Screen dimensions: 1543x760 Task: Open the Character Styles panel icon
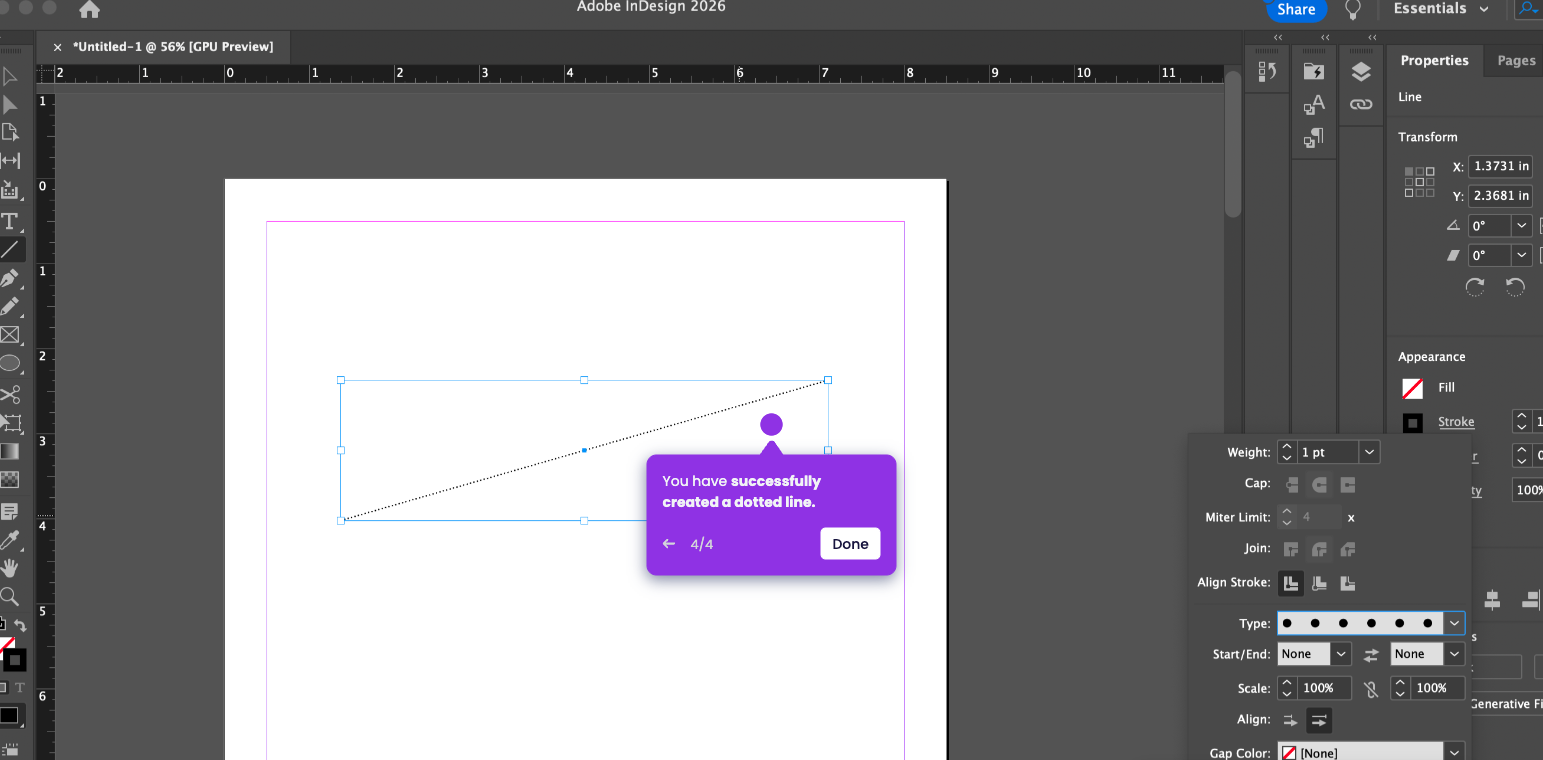tap(1314, 104)
